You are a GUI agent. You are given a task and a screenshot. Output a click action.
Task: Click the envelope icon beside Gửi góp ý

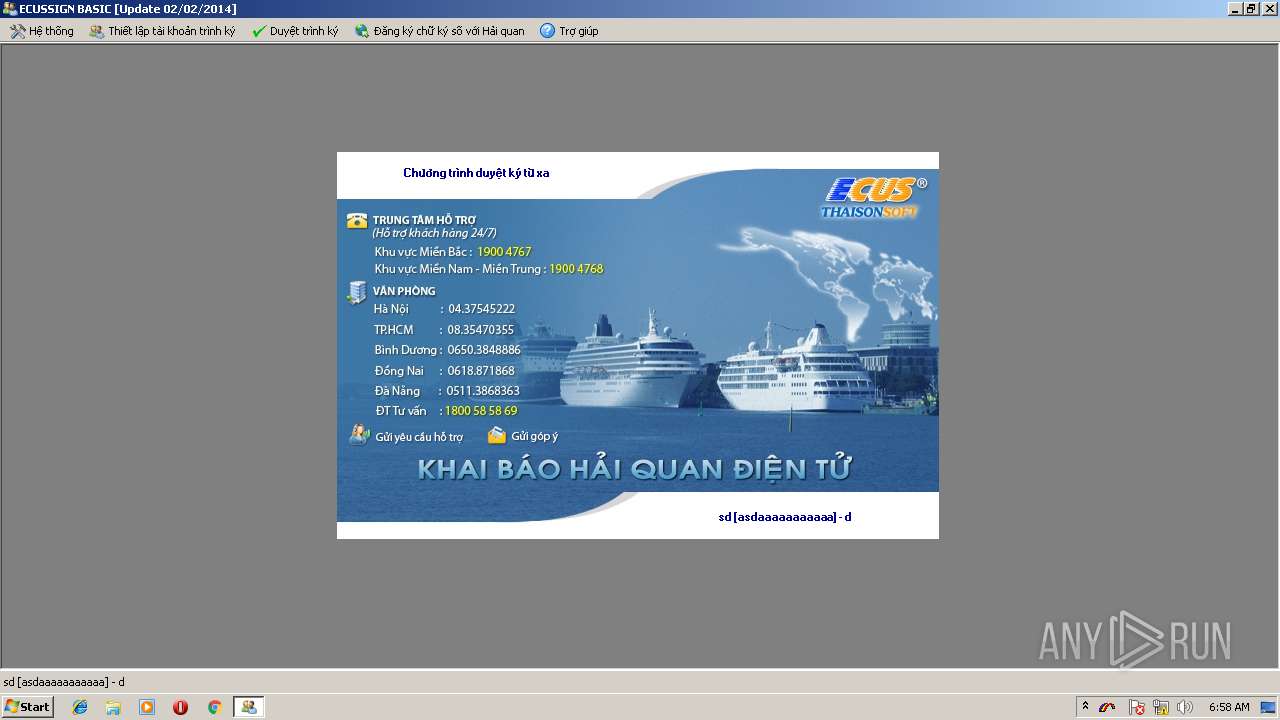coord(497,435)
